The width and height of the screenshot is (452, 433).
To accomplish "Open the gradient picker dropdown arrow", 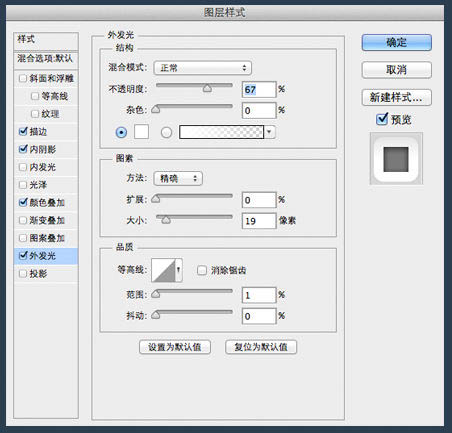I will 269,132.
